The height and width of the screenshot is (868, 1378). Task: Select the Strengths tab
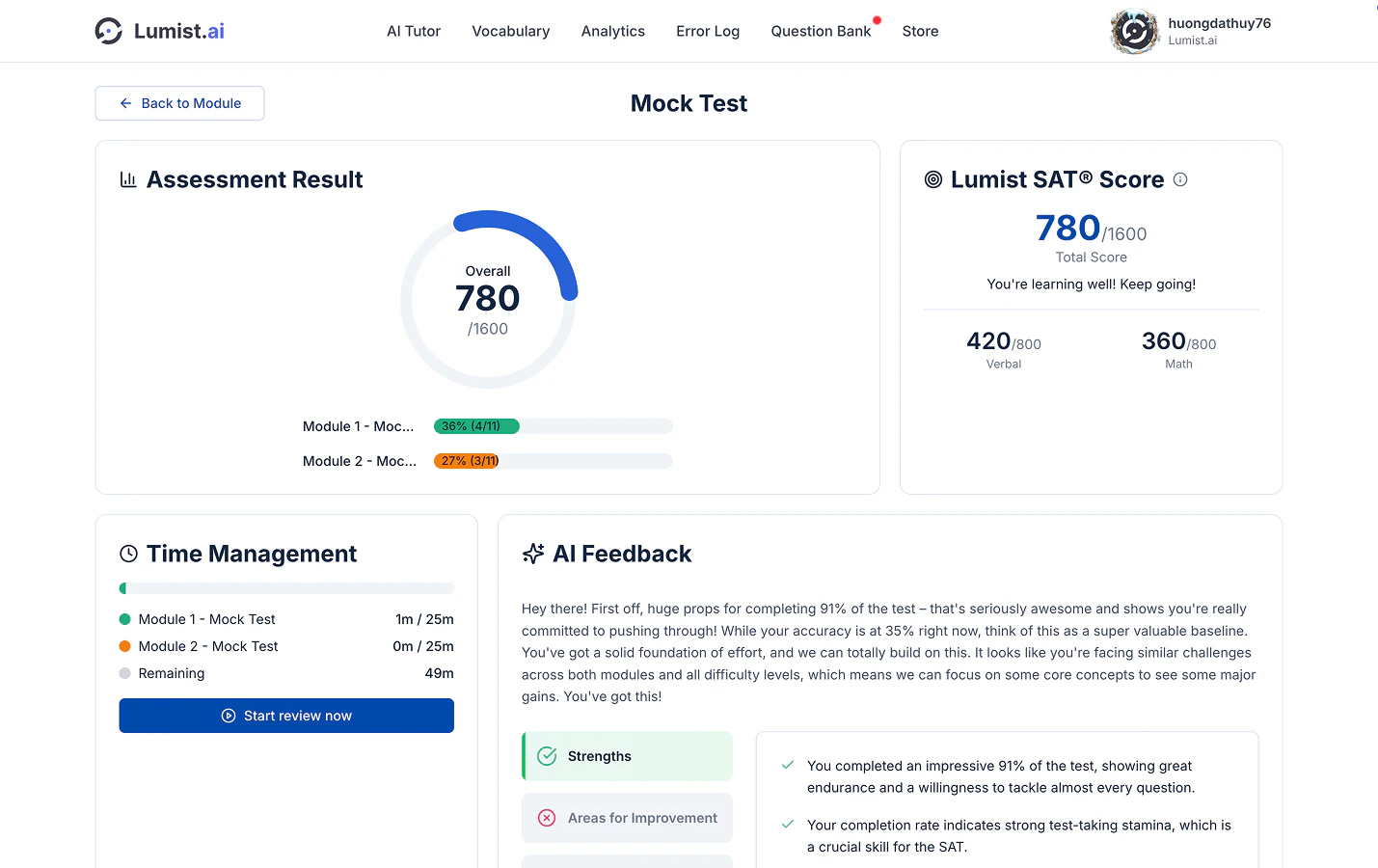(x=627, y=756)
